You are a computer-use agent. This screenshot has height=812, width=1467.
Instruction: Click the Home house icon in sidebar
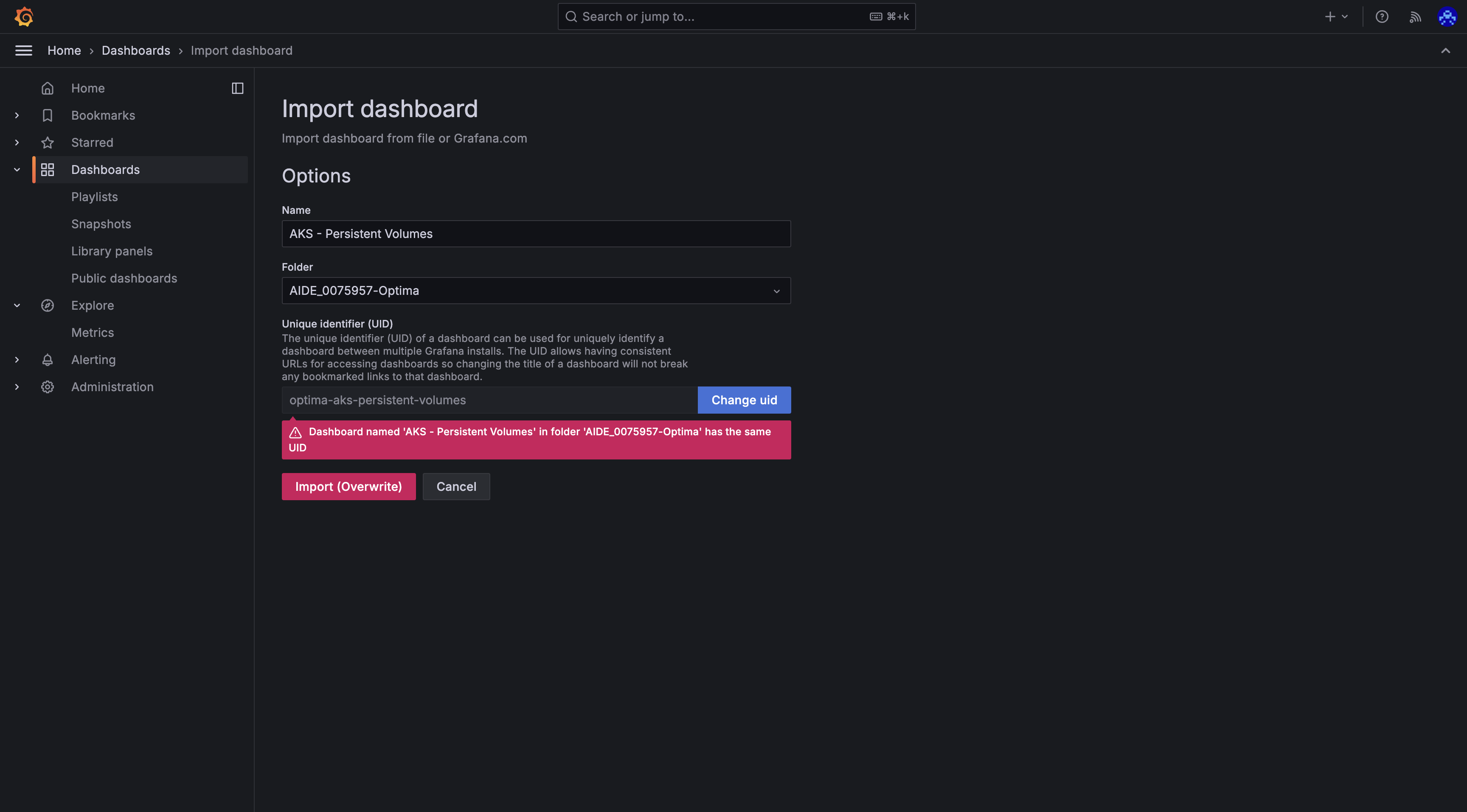point(47,88)
